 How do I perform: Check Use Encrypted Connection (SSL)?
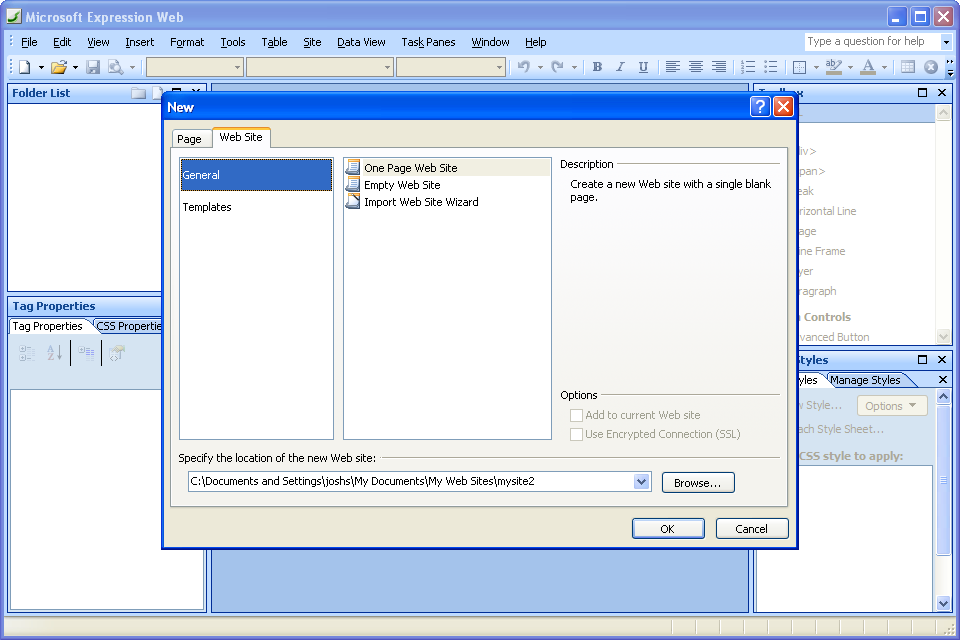[576, 434]
